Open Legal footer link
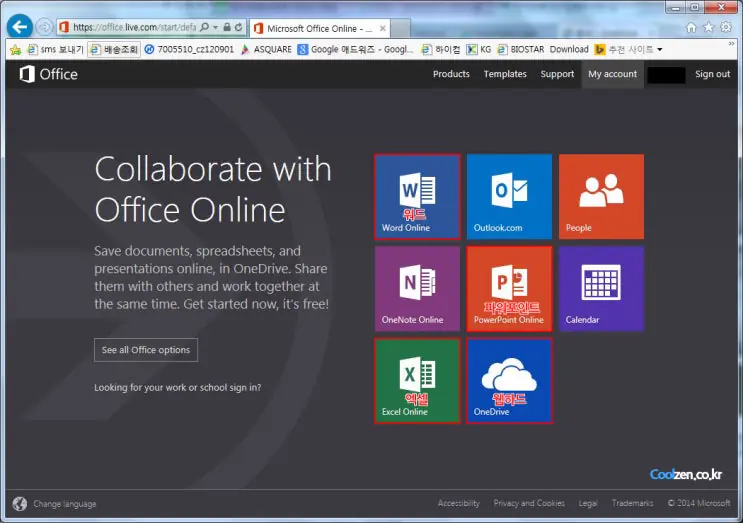This screenshot has width=743, height=523. 588,503
